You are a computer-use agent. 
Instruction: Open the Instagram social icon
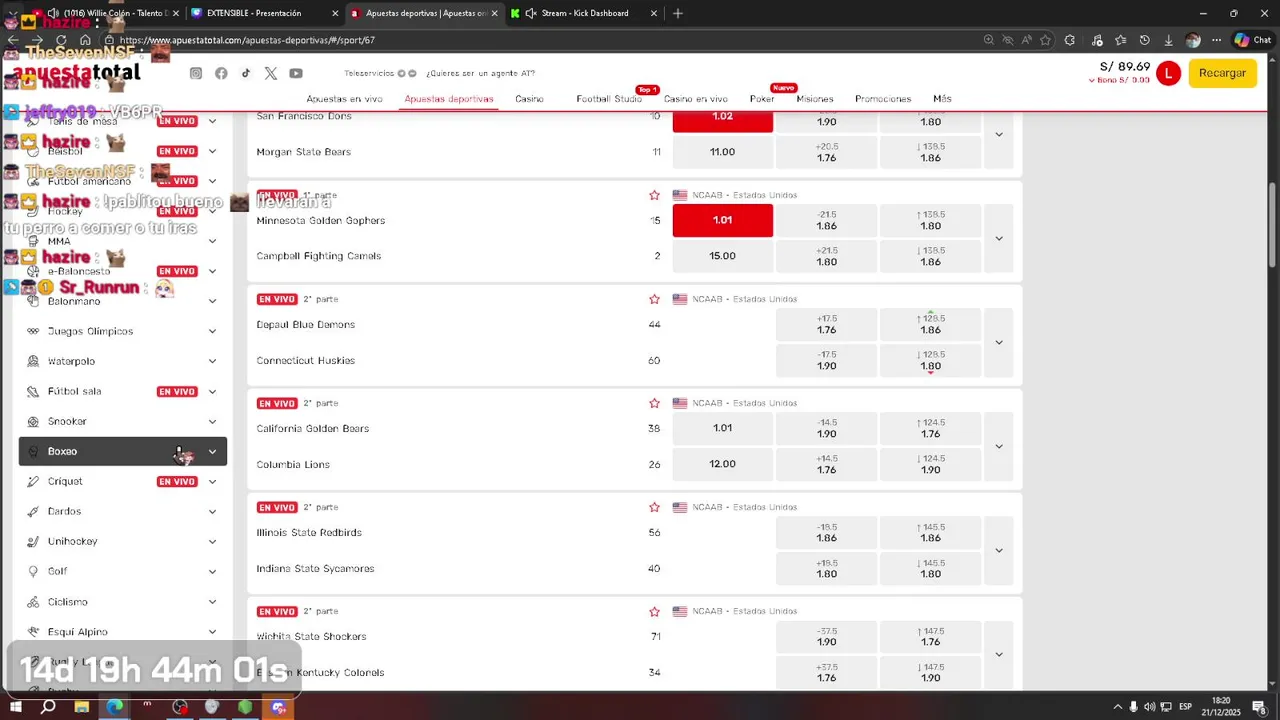coord(196,73)
